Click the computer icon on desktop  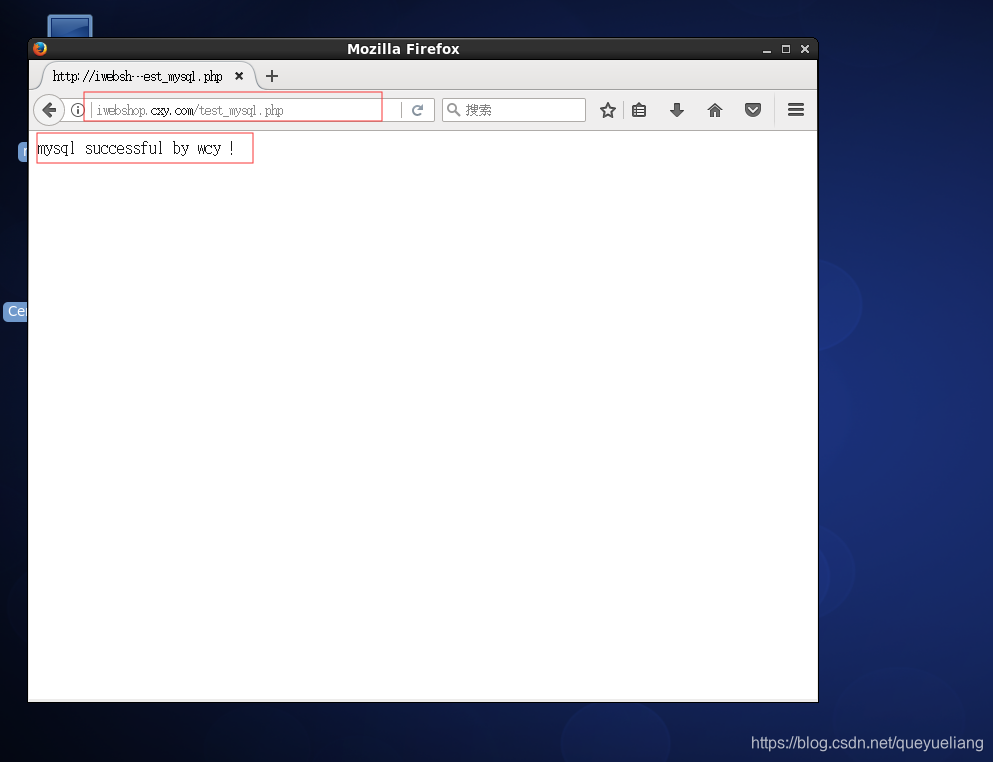70,27
